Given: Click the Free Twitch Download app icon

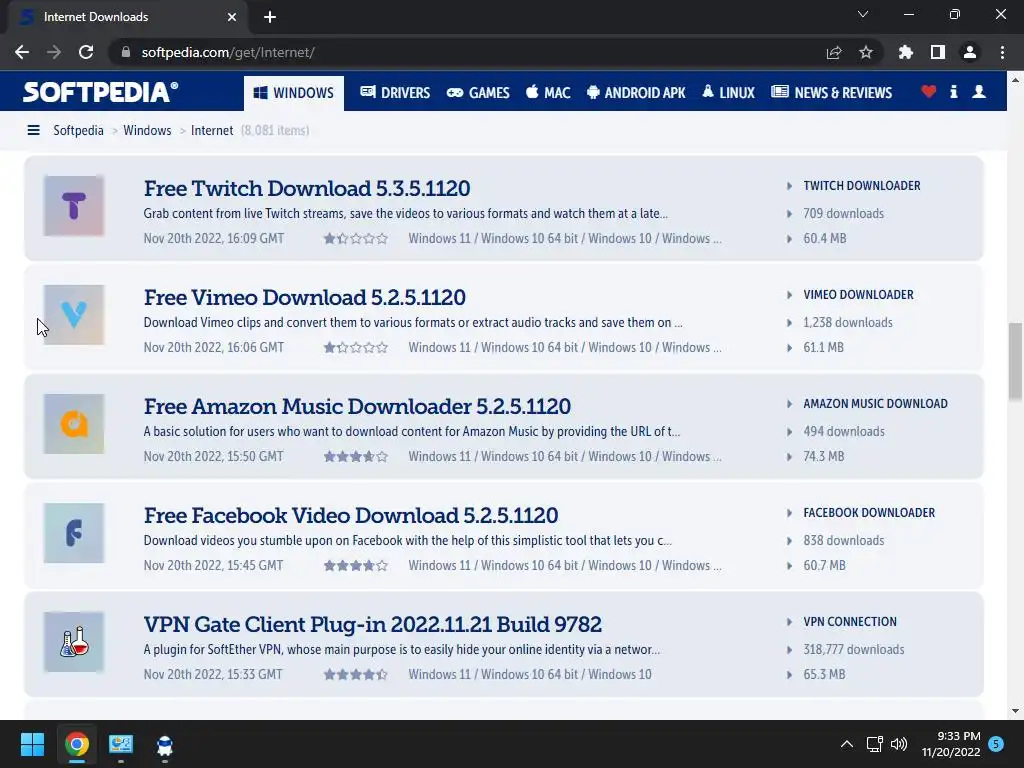Looking at the screenshot, I should pyautogui.click(x=74, y=206).
